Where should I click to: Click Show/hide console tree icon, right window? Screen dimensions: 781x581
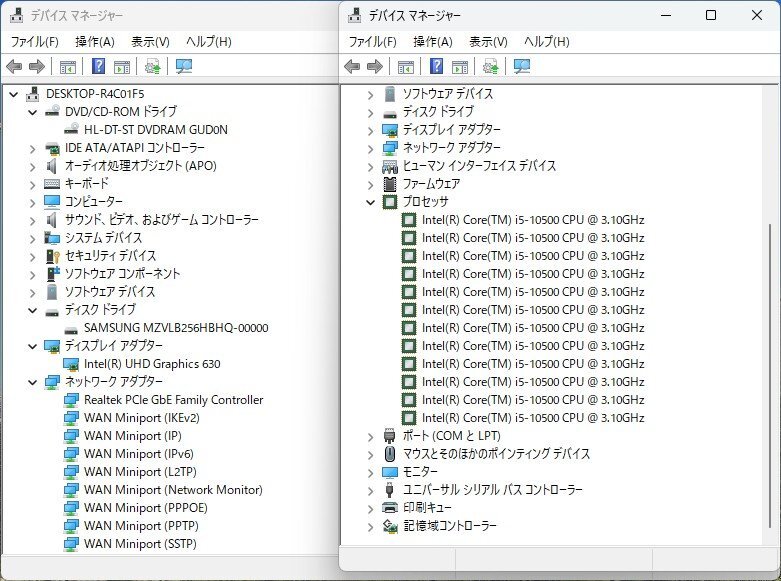point(405,66)
